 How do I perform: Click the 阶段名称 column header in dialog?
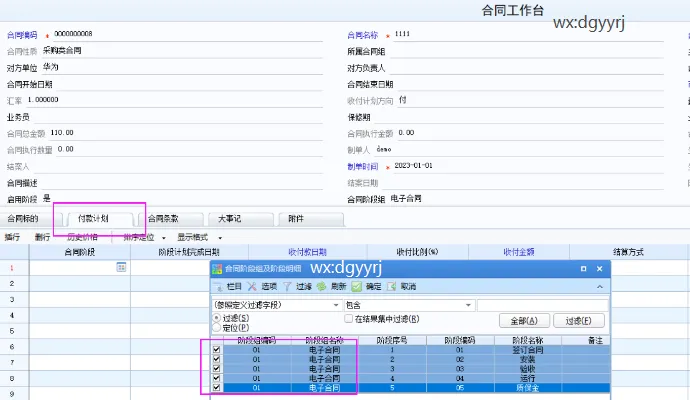coord(528,340)
